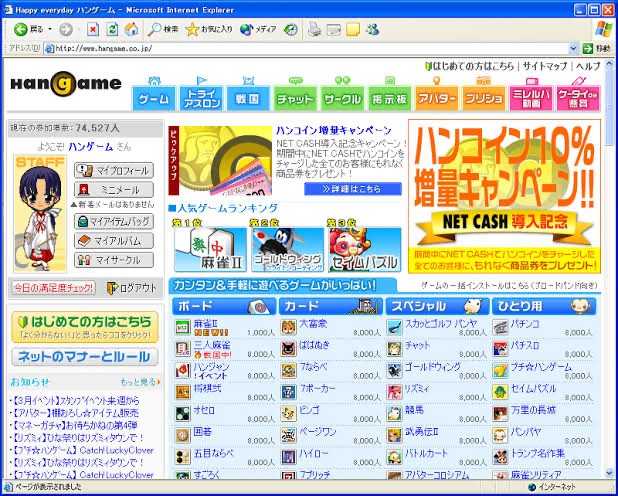
Task: Open the History clock icon
Action: (291, 29)
